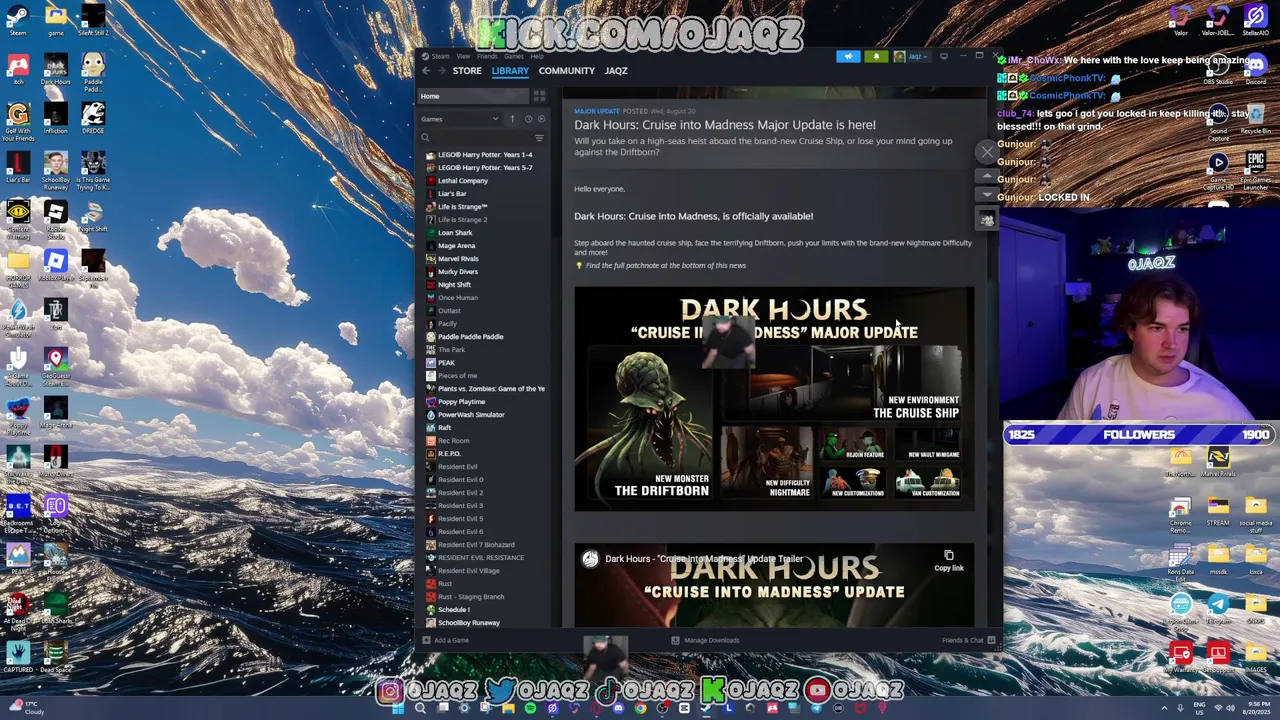Screen dimensions: 1280x720
Task: Jump to previous news post arrow
Action: click(x=987, y=176)
